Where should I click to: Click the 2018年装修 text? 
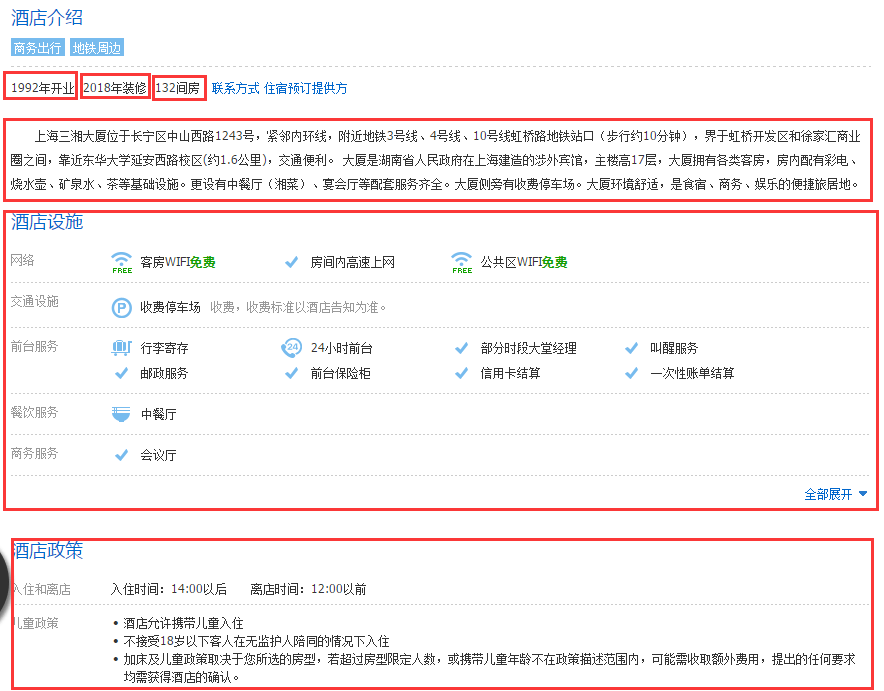click(114, 88)
